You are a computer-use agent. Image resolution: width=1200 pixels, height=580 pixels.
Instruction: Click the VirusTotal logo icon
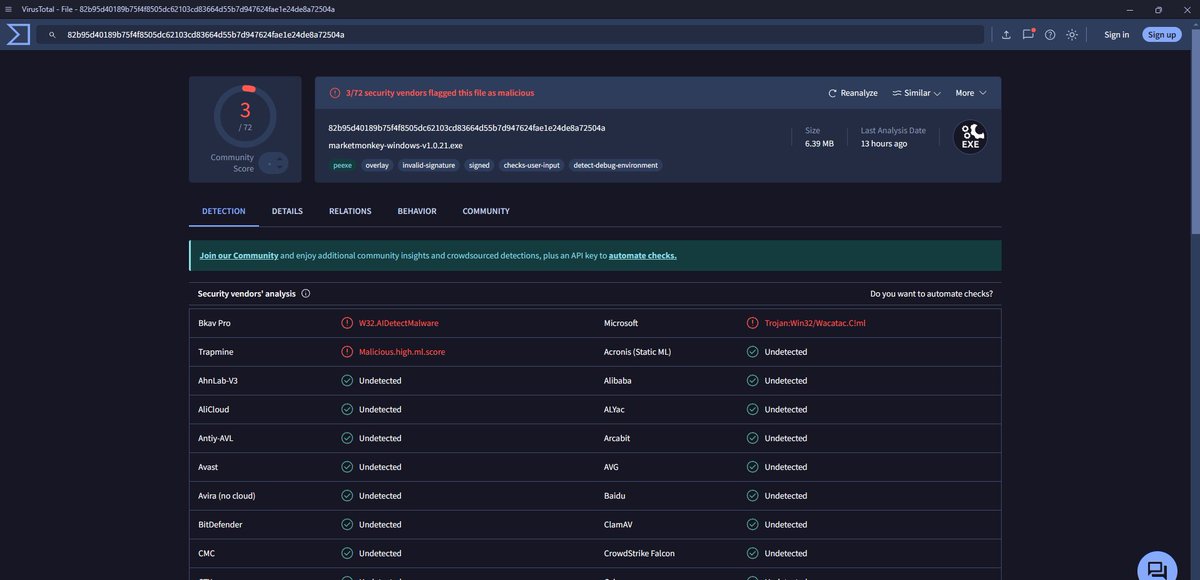pyautogui.click(x=18, y=34)
